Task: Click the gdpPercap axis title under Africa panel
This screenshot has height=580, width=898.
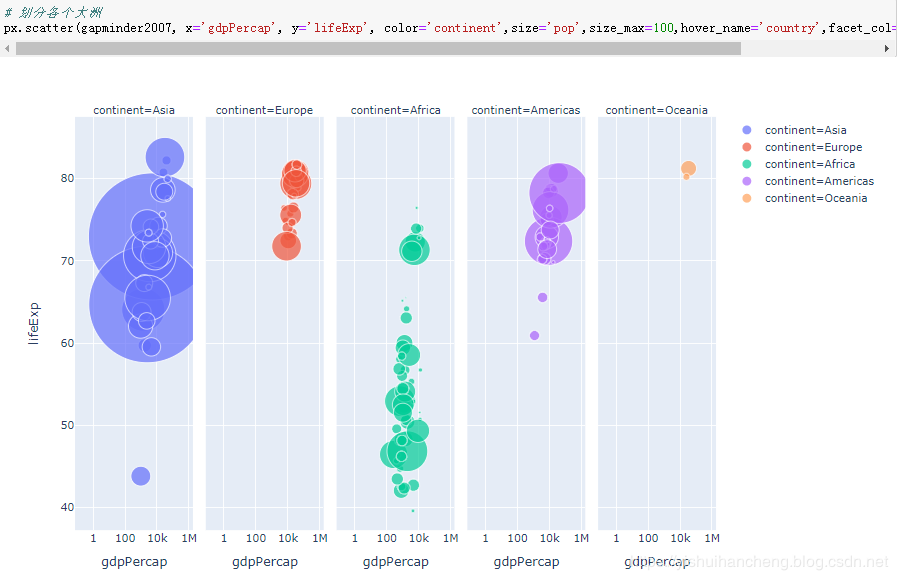Action: pos(396,562)
